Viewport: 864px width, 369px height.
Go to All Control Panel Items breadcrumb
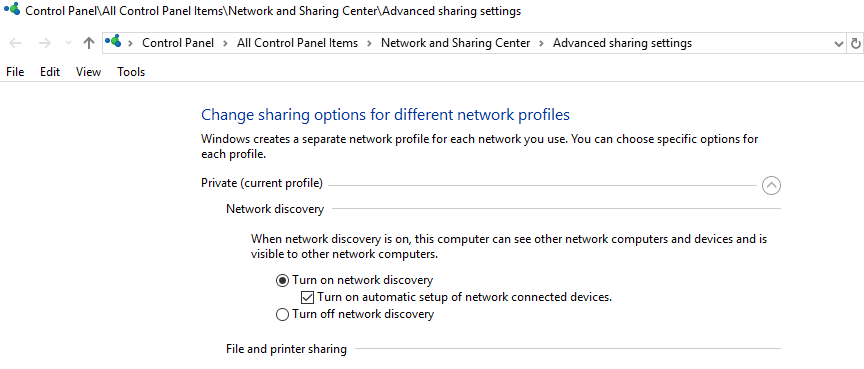(x=298, y=43)
